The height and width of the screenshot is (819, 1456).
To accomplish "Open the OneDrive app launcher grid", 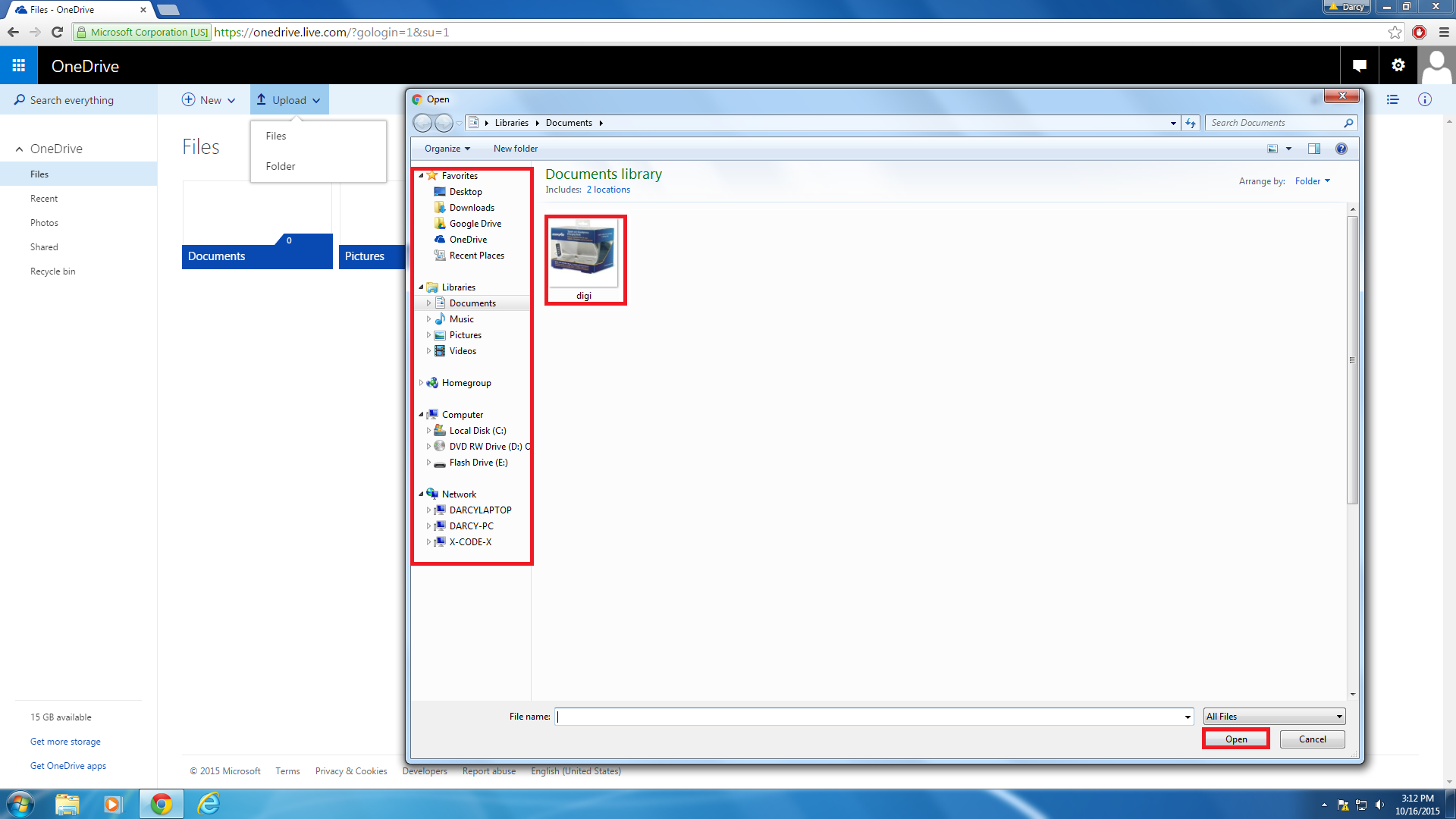I will coord(19,66).
